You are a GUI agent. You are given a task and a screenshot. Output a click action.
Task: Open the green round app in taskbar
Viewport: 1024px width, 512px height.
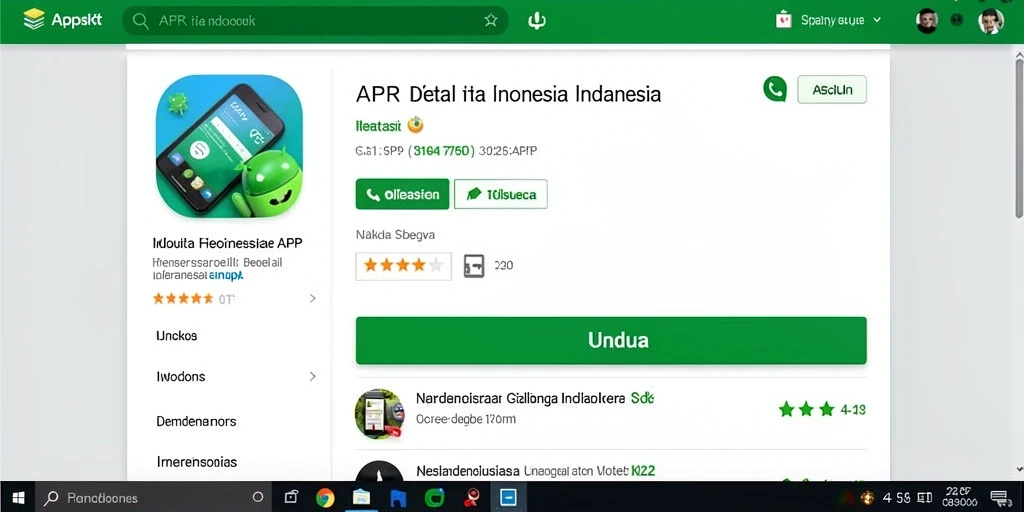coord(434,498)
